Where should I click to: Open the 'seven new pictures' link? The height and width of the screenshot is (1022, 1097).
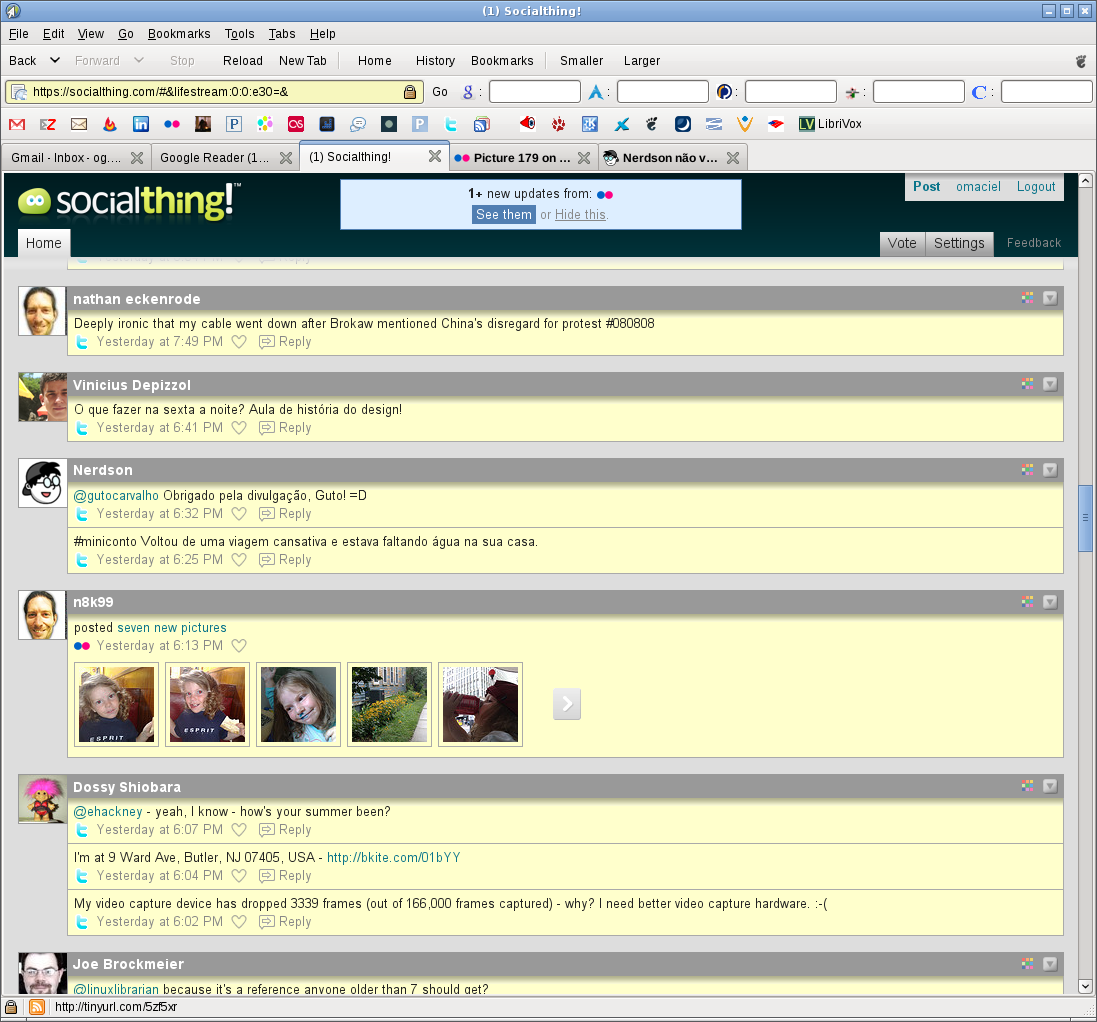pyautogui.click(x=172, y=628)
